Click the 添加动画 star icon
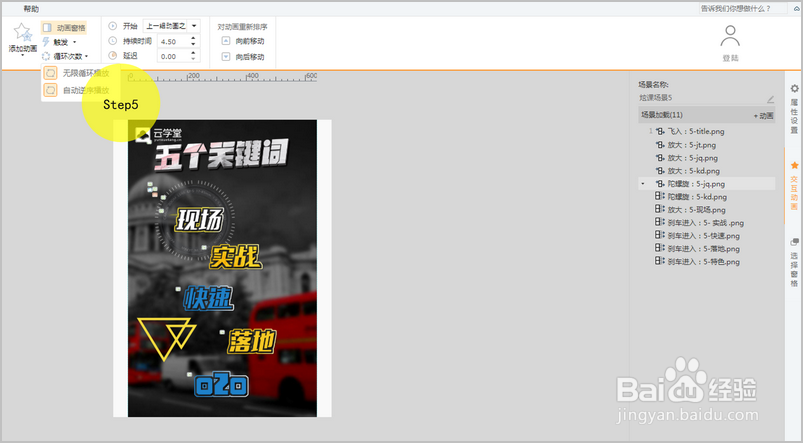This screenshot has height=443, width=803. [x=22, y=32]
